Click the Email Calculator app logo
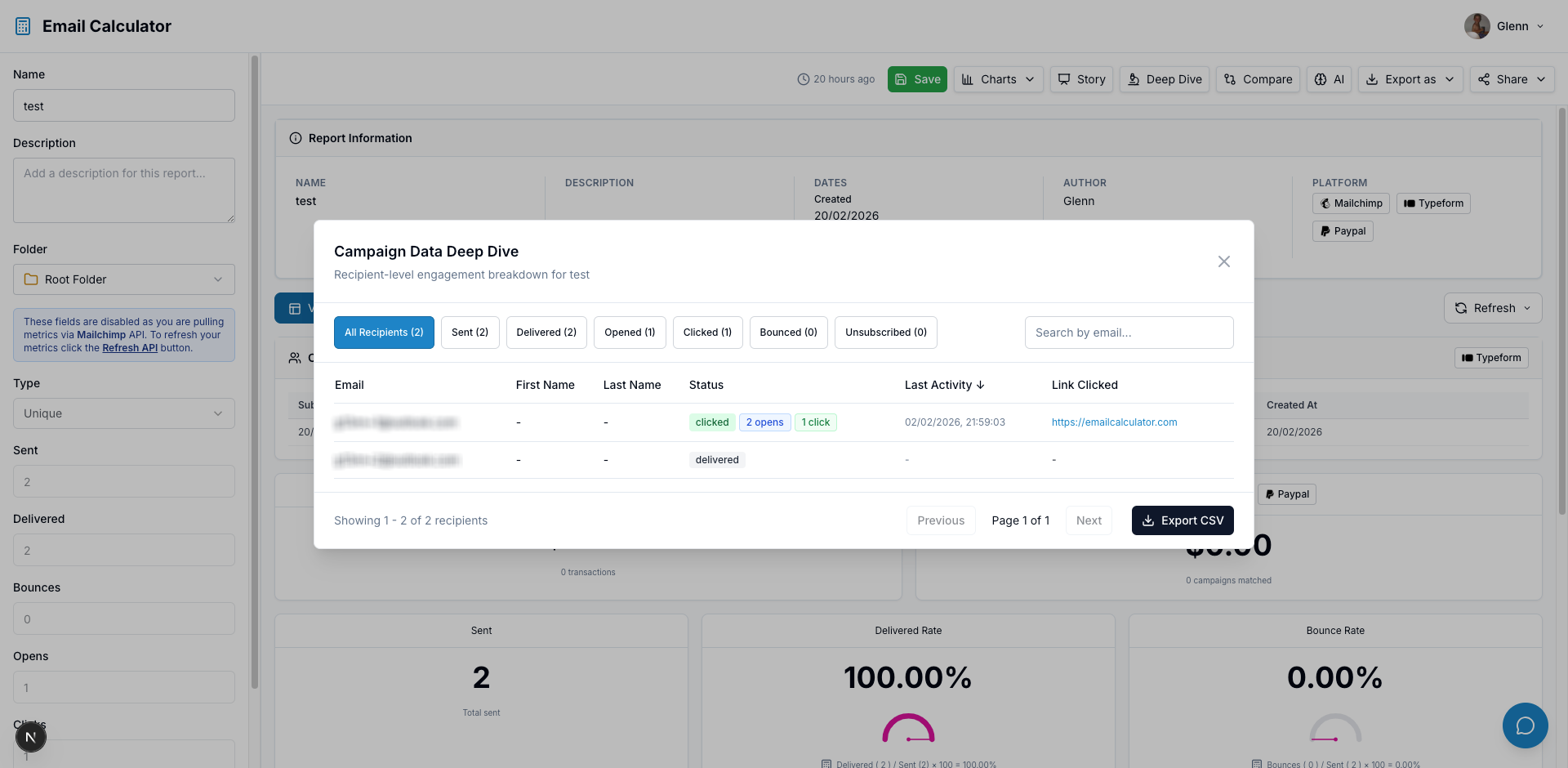 click(22, 25)
